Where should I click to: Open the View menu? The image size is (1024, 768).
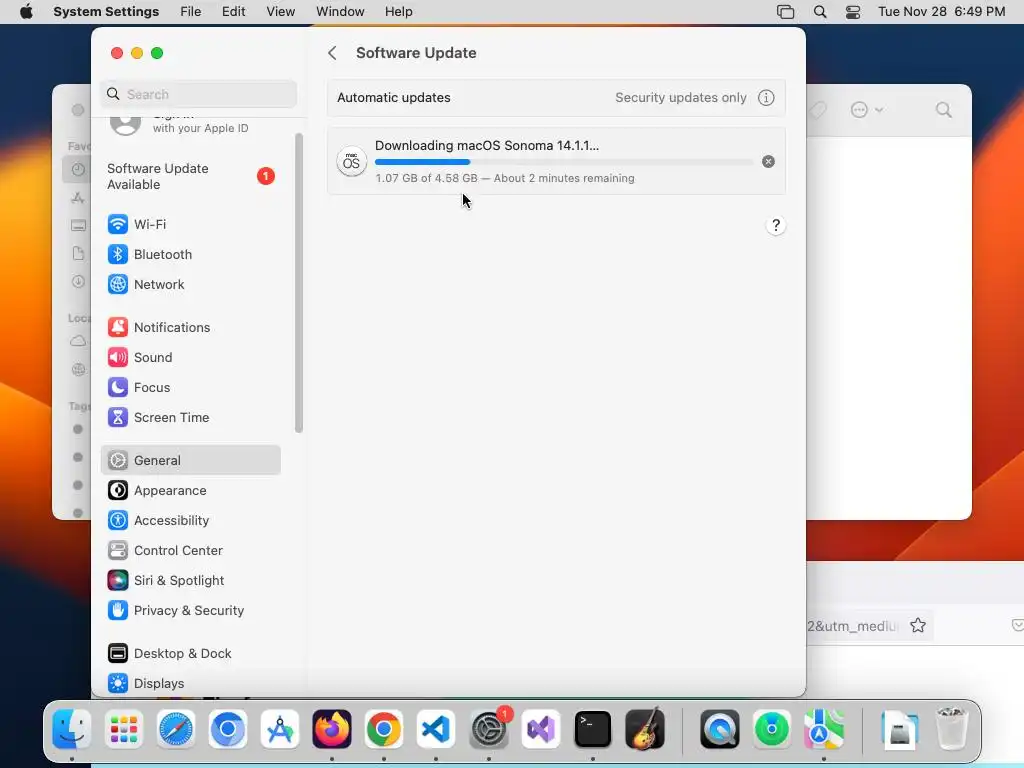281,12
